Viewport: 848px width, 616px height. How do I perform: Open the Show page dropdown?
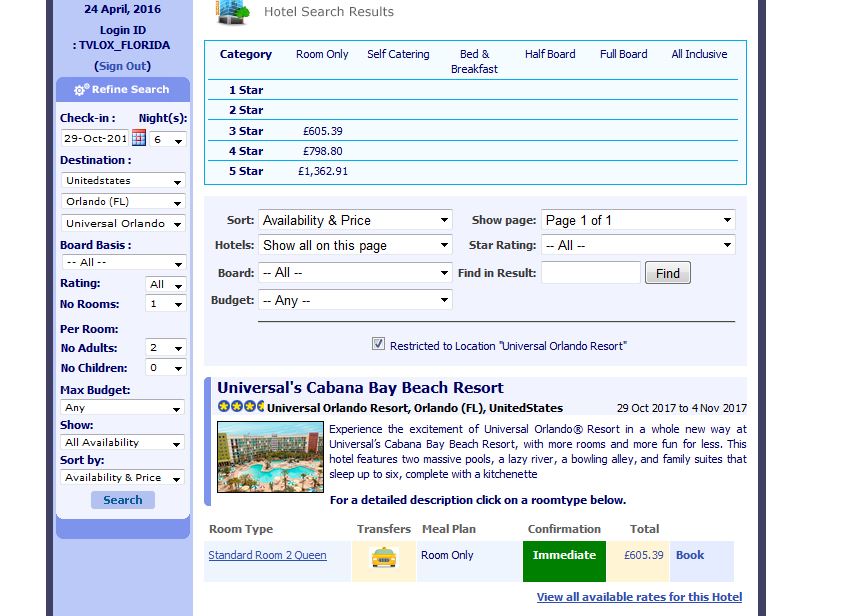[x=638, y=220]
